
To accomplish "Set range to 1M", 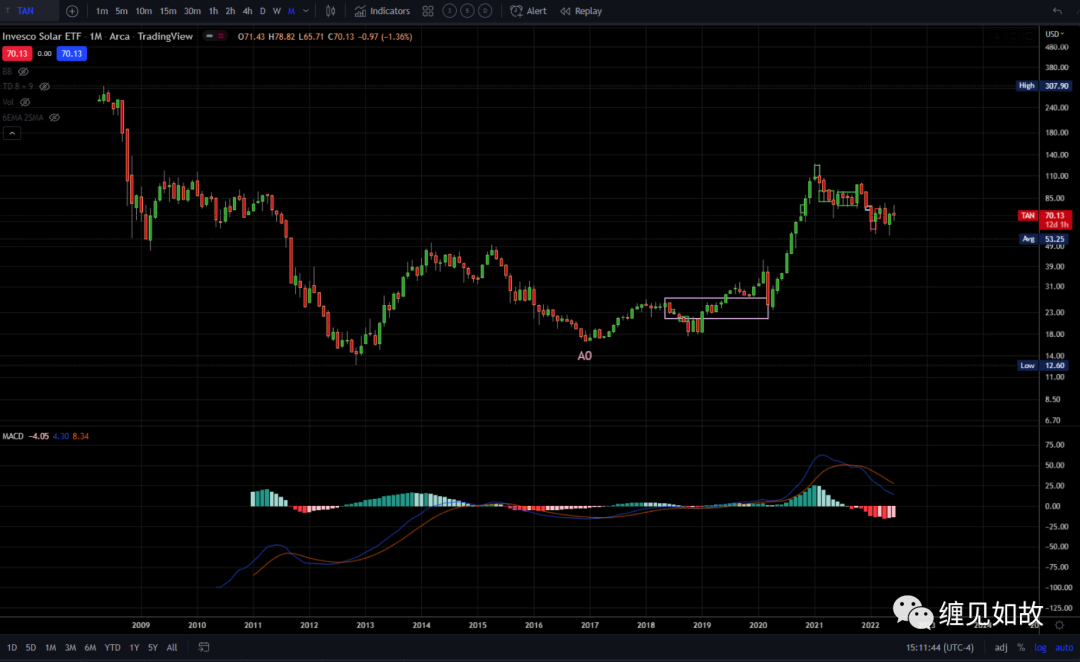I will point(50,648).
